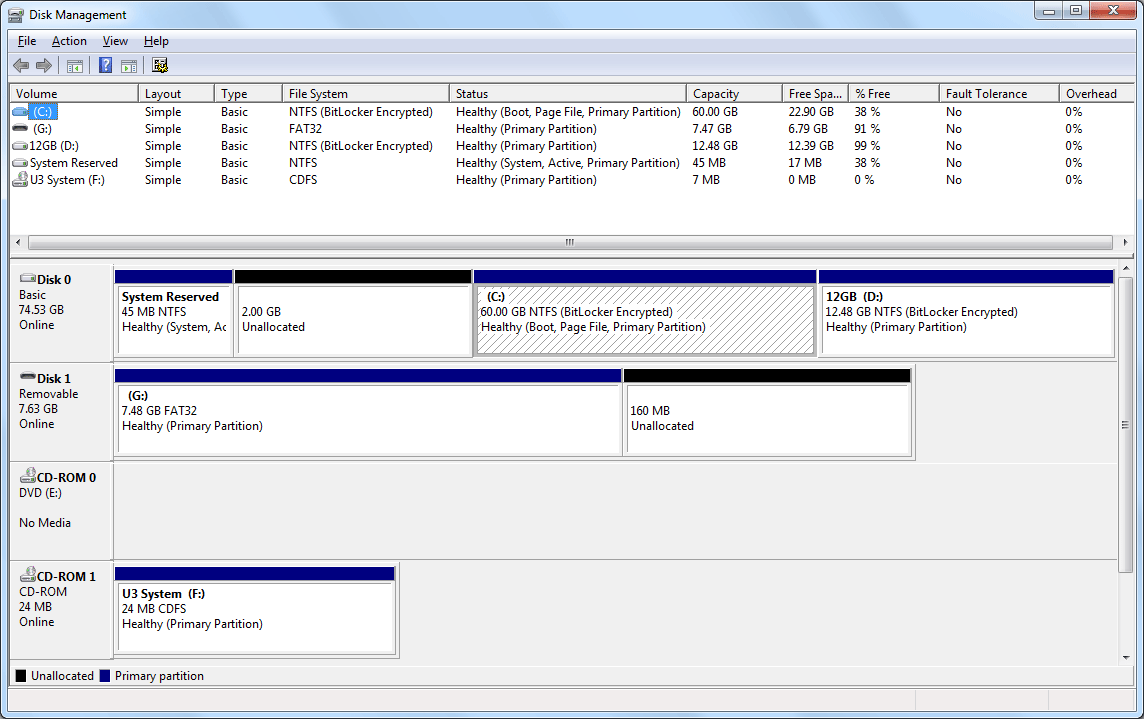Viewport: 1144px width, 719px height.
Task: Click the "99 %" free cell
Action: point(867,146)
